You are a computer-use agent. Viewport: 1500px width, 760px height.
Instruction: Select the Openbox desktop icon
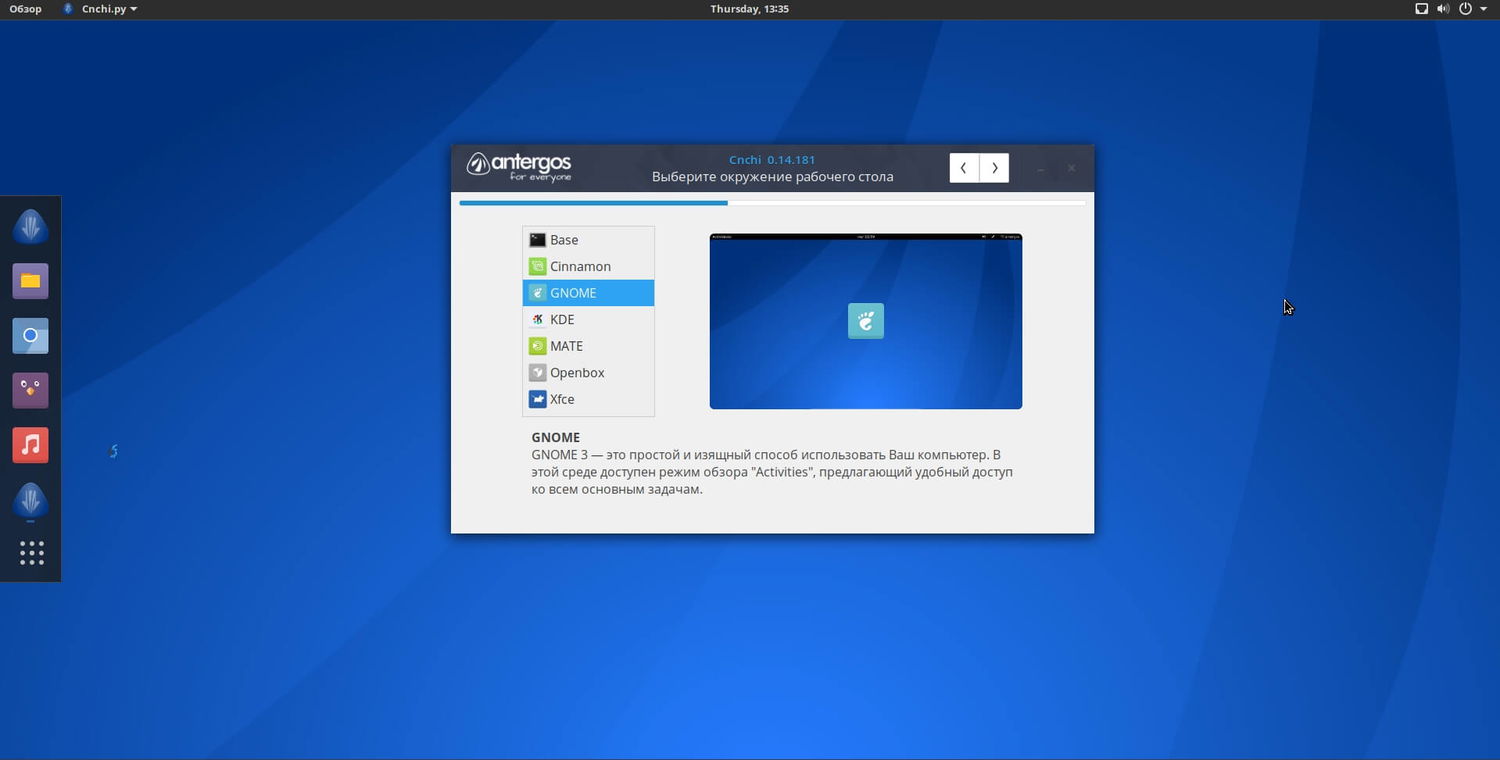tap(537, 372)
